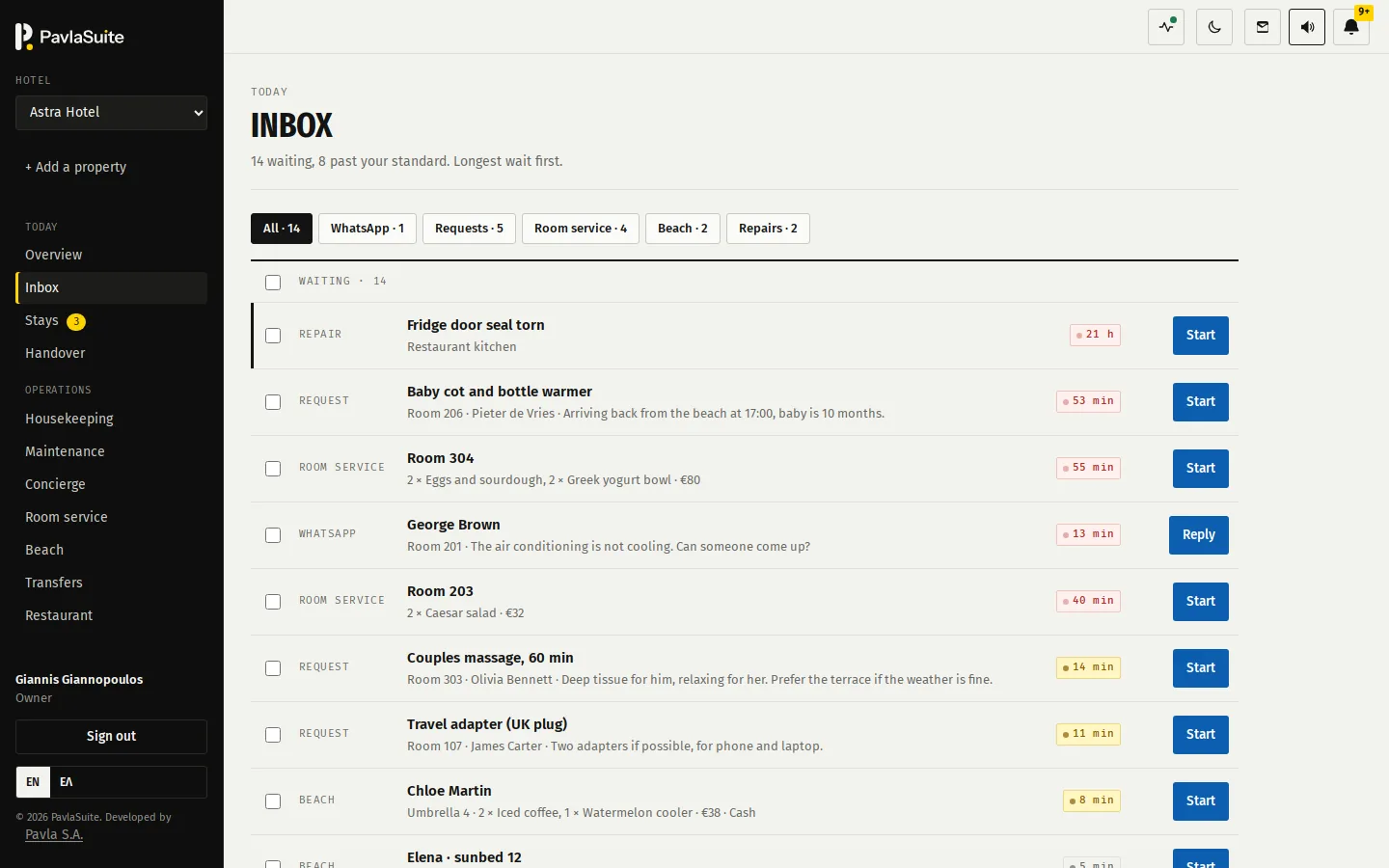Open Restaurant section
The height and width of the screenshot is (868, 1389).
(x=111, y=615)
